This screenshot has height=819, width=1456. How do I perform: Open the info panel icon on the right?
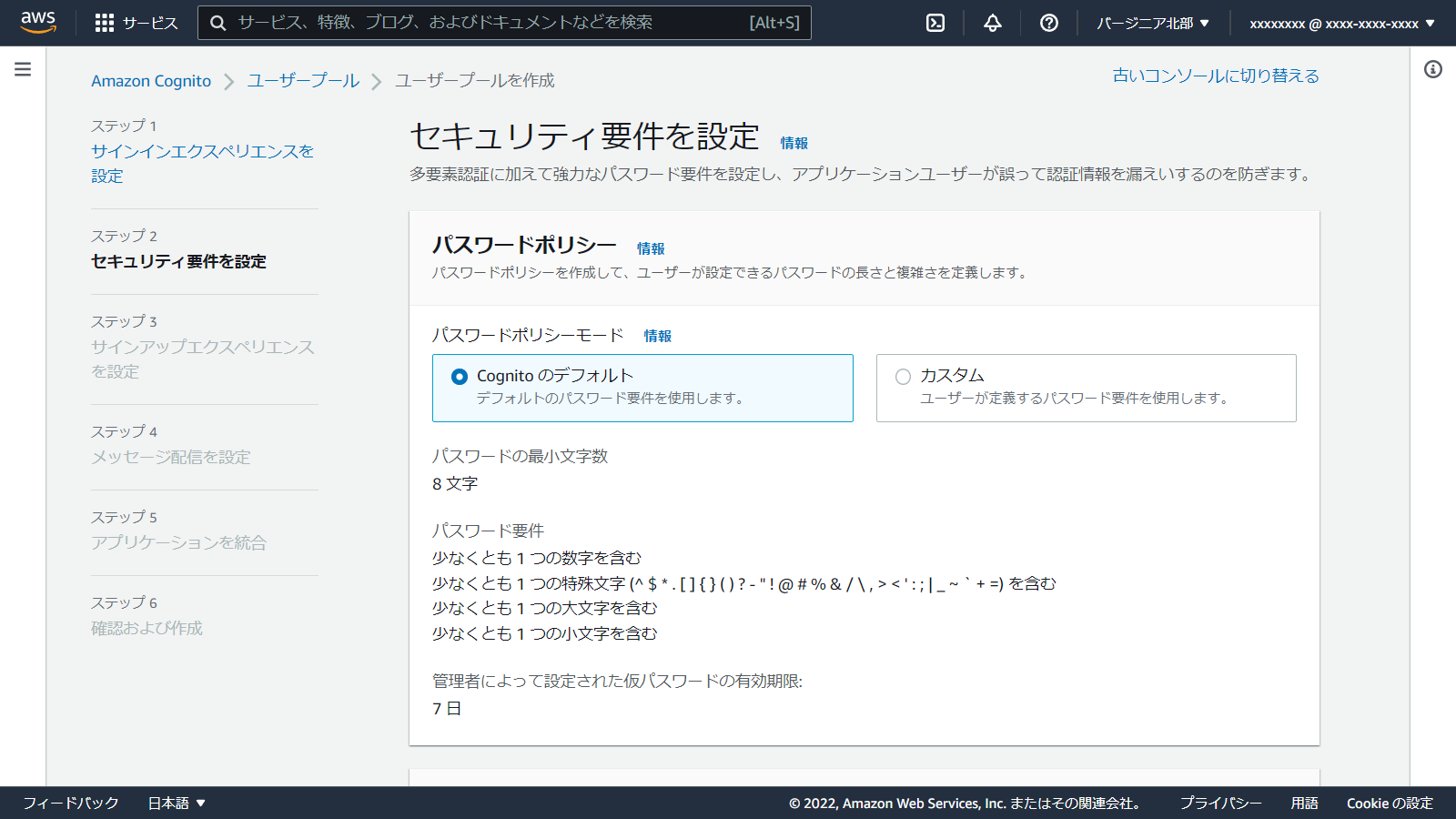click(x=1434, y=67)
